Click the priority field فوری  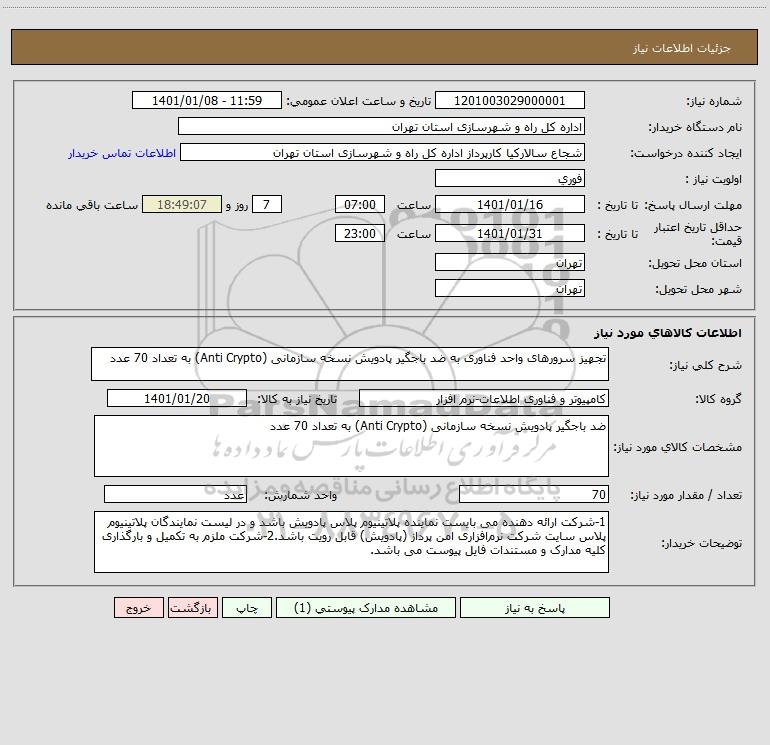[x=510, y=178]
